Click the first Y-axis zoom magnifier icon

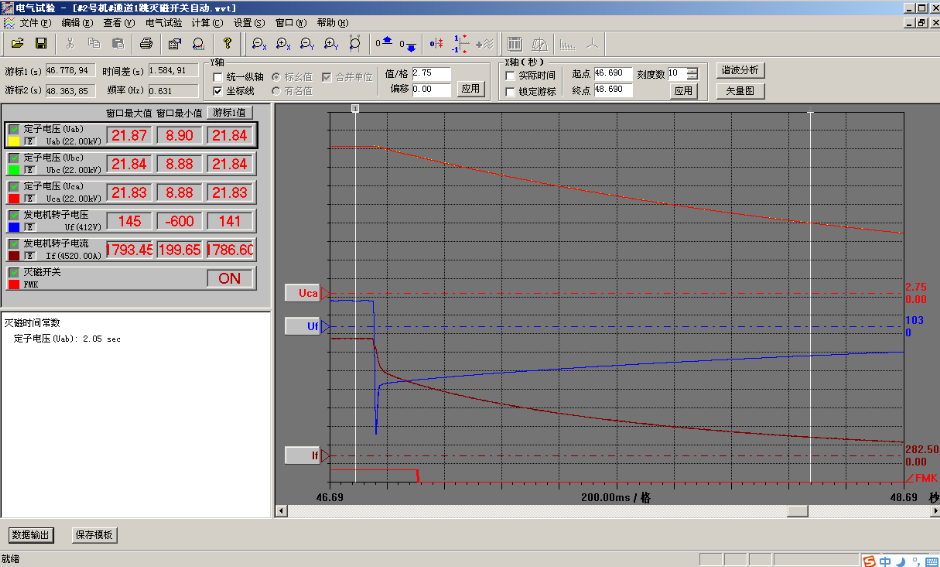(x=307, y=43)
